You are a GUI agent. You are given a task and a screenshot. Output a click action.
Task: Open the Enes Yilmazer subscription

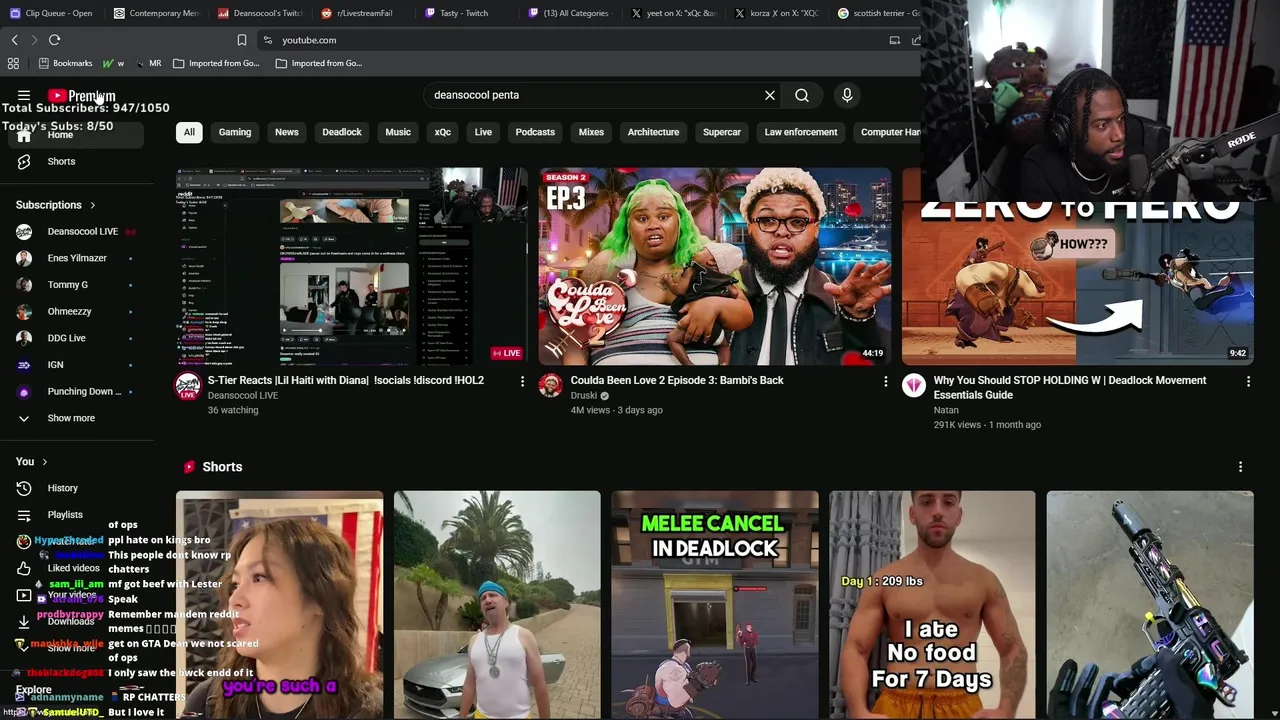click(x=76, y=258)
